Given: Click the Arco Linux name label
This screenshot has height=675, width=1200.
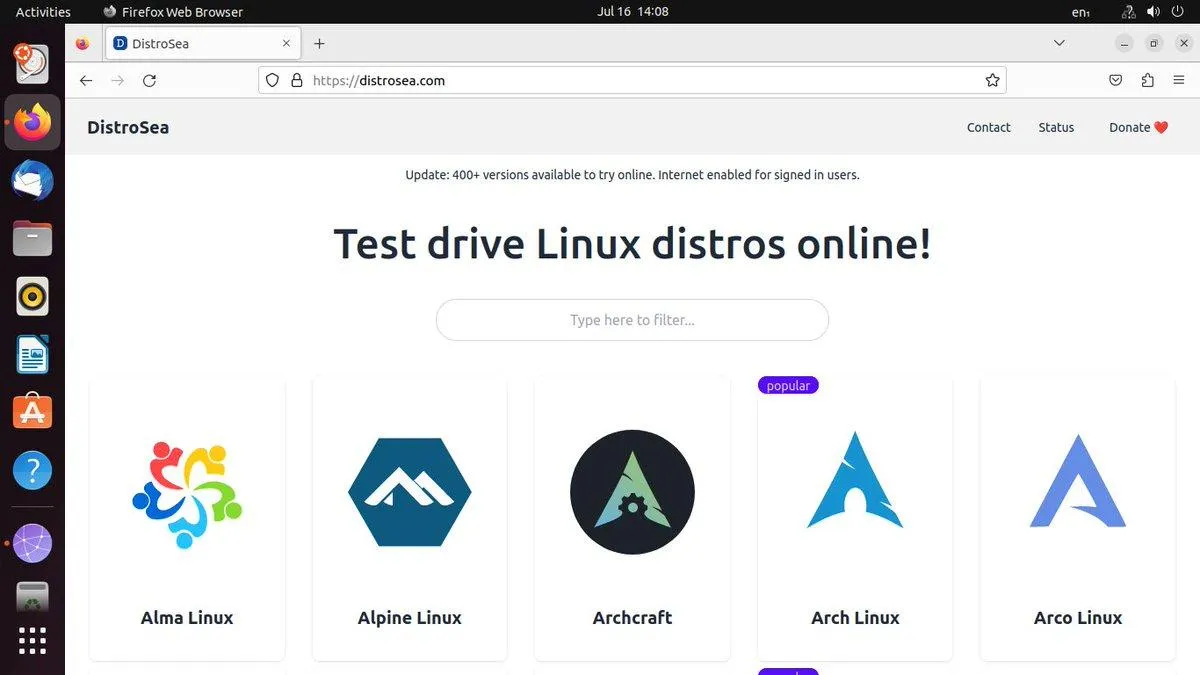Looking at the screenshot, I should [1078, 617].
